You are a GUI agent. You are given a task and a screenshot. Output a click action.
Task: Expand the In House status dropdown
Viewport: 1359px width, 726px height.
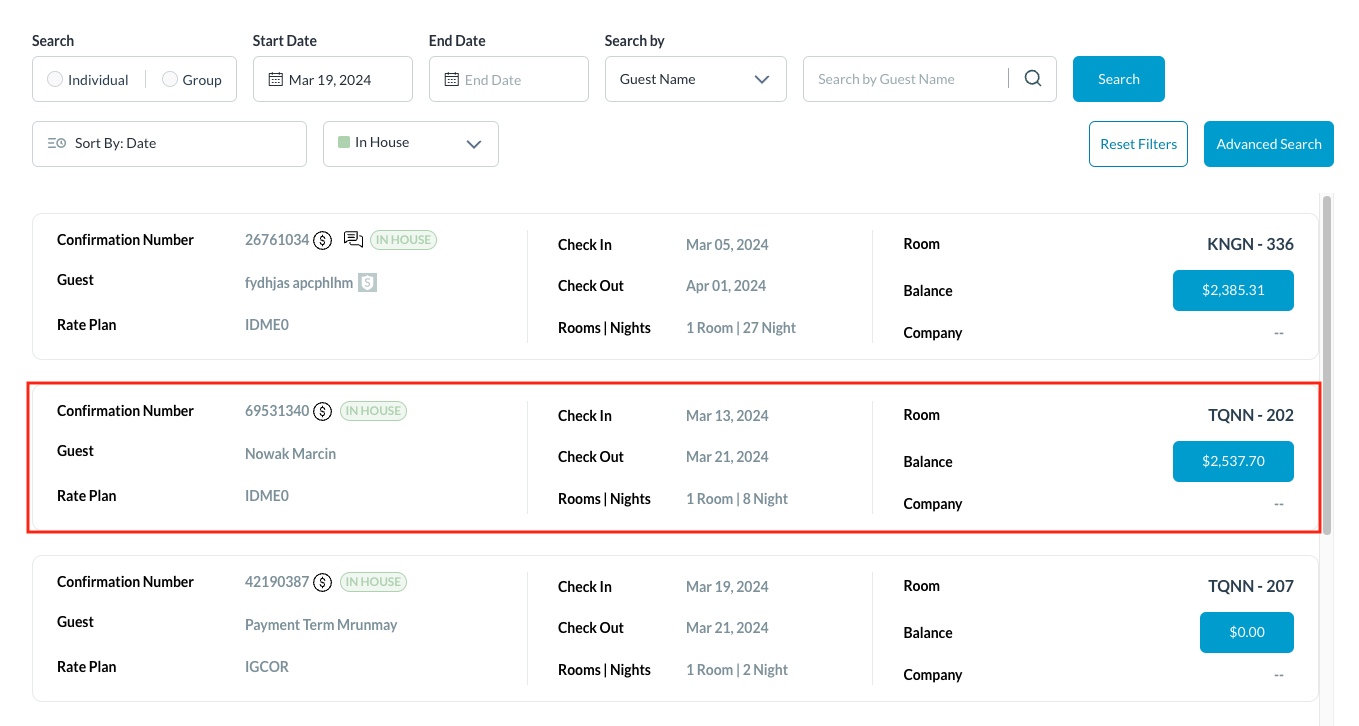[410, 144]
